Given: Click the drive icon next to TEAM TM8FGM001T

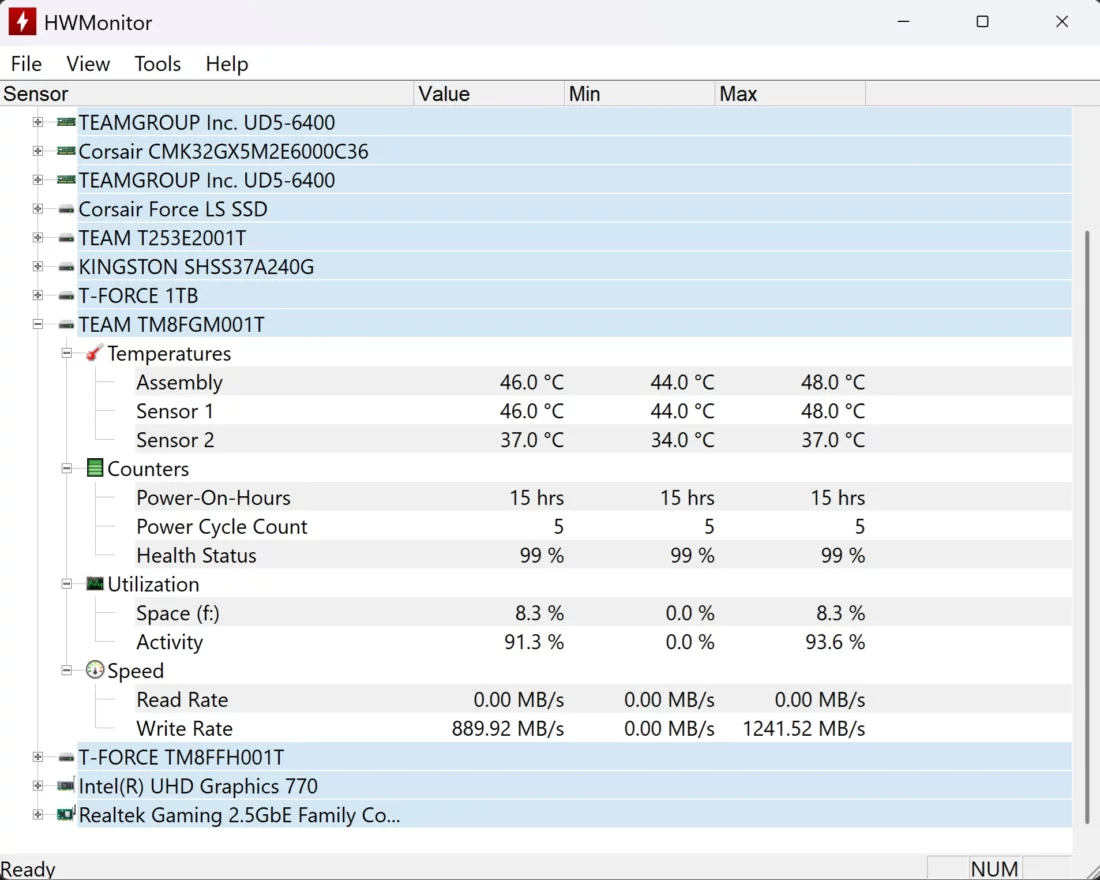Looking at the screenshot, I should (66, 325).
